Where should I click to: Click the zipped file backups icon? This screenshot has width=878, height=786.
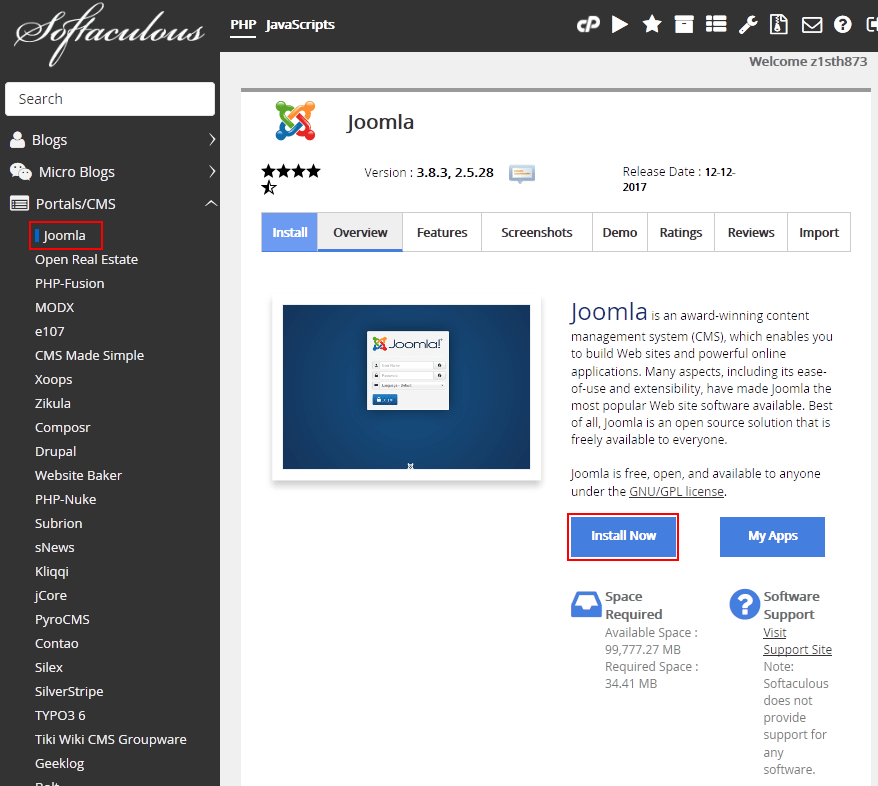click(x=780, y=25)
